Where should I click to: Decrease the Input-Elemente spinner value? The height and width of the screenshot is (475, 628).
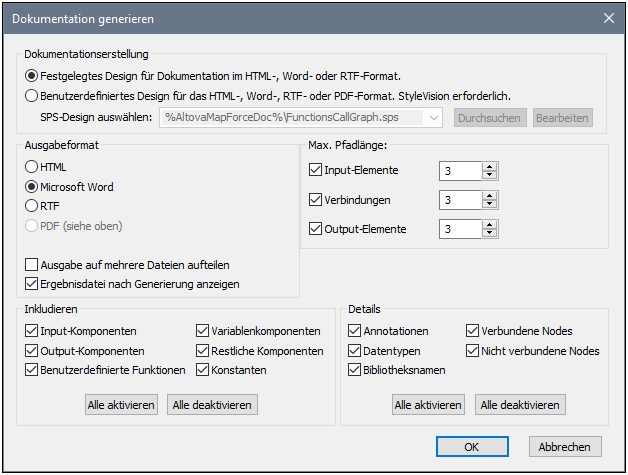(x=489, y=176)
